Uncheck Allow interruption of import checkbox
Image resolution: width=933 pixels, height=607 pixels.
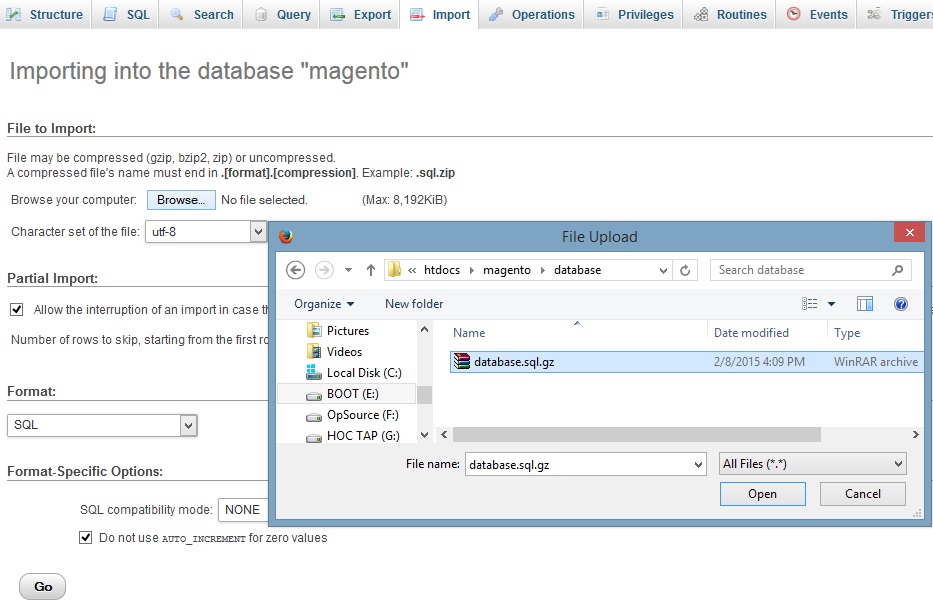click(16, 310)
